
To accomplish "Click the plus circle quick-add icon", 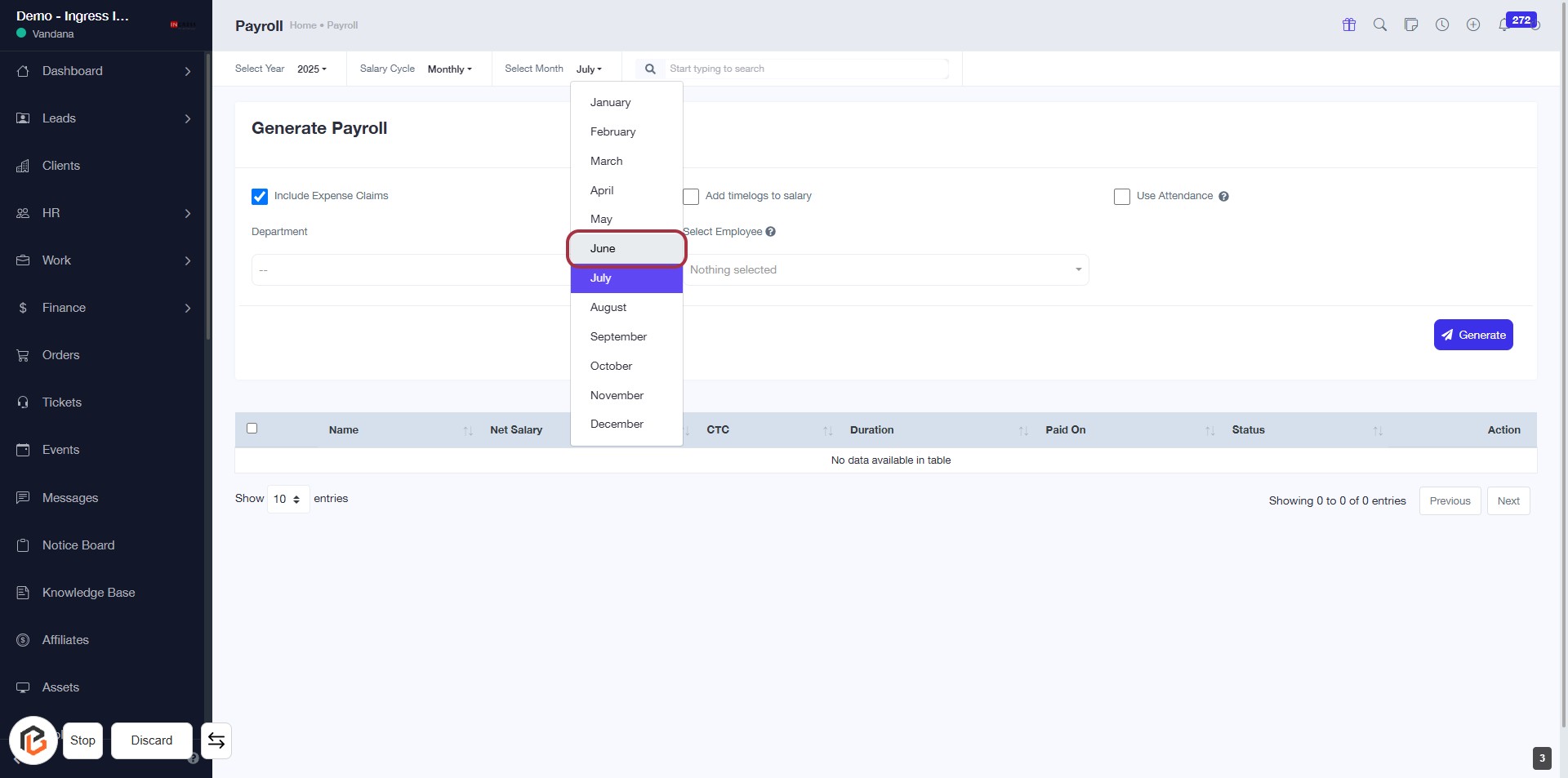I will tap(1472, 25).
